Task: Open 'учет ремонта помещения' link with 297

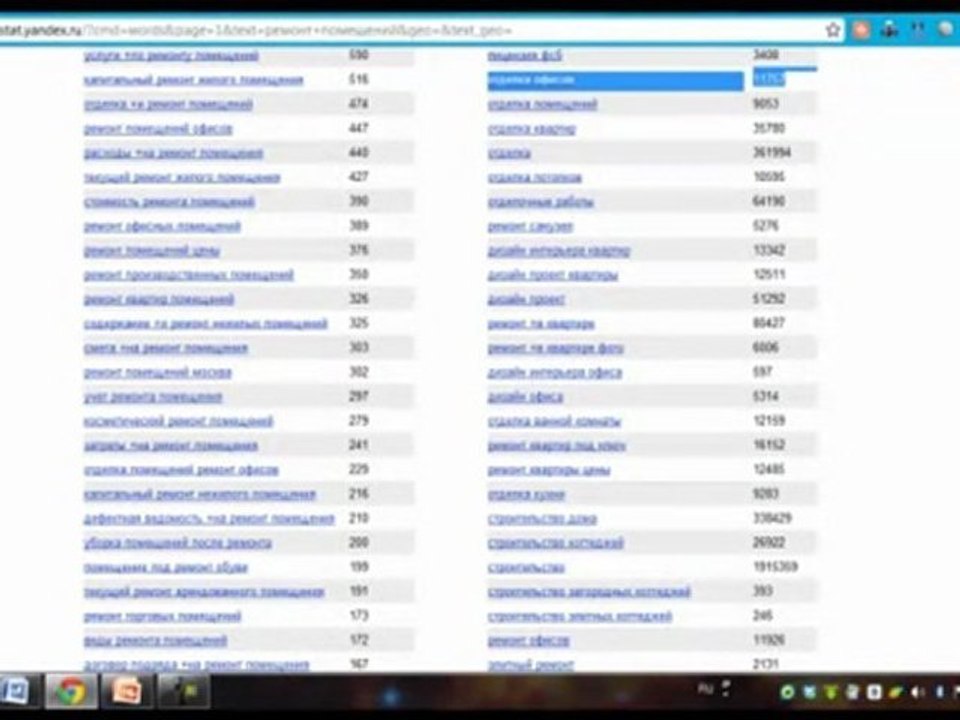Action: (x=153, y=397)
